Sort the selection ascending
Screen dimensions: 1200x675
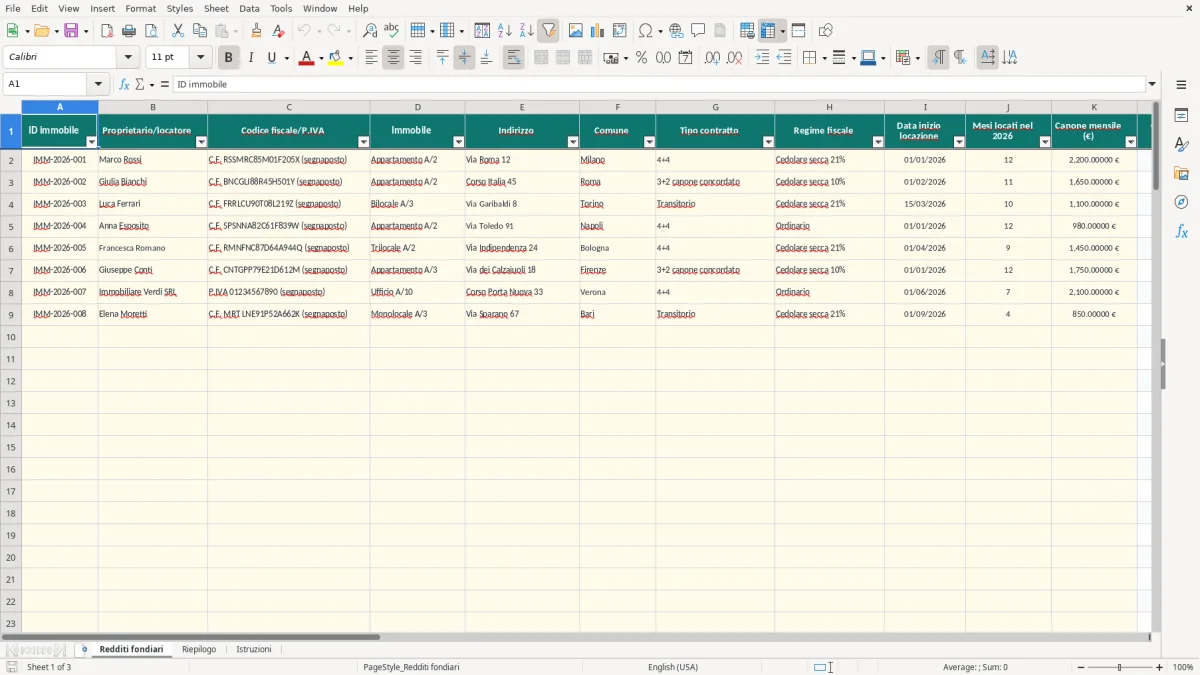click(505, 31)
